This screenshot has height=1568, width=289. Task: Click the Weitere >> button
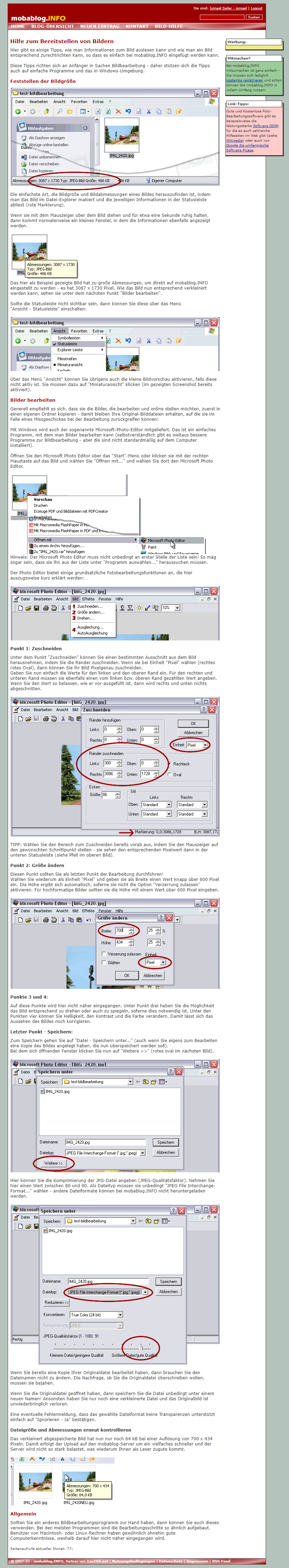point(54,1163)
